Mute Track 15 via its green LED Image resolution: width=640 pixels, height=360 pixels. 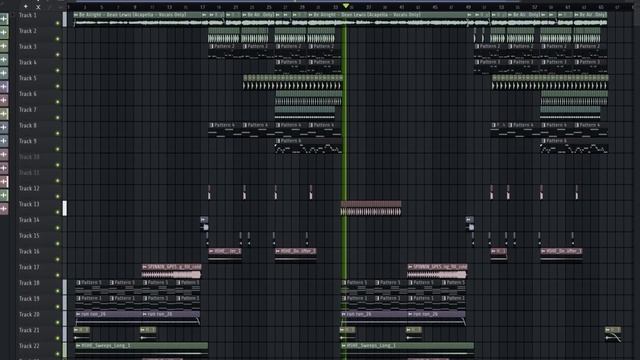[x=58, y=244]
